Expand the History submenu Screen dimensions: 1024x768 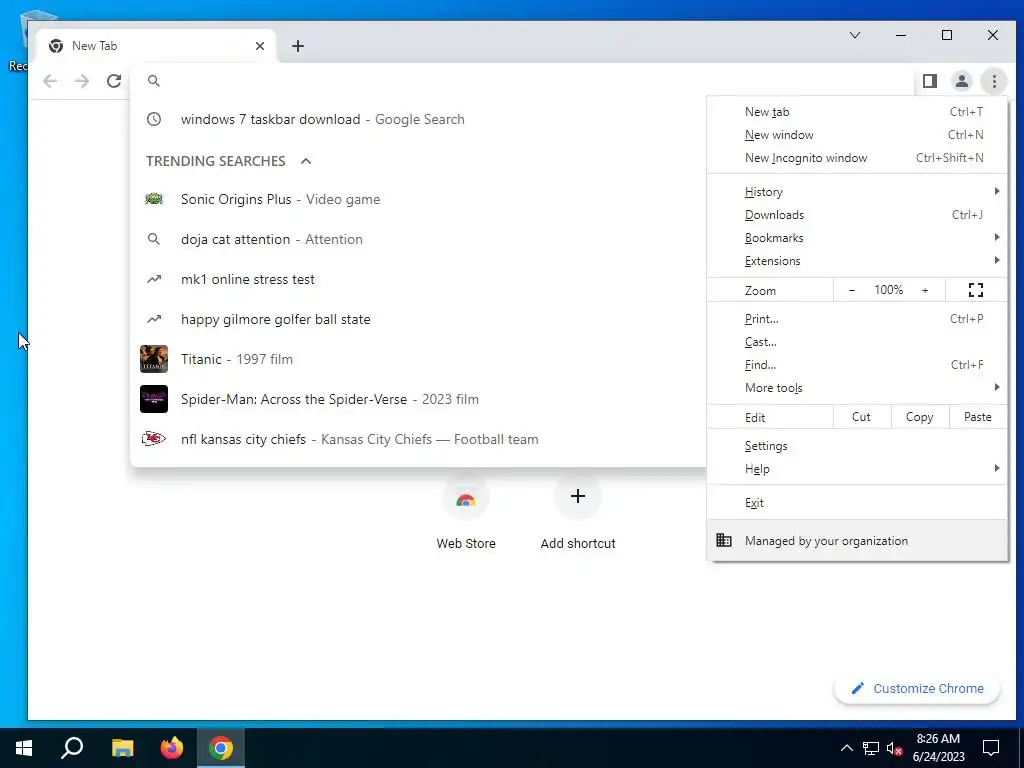click(857, 192)
